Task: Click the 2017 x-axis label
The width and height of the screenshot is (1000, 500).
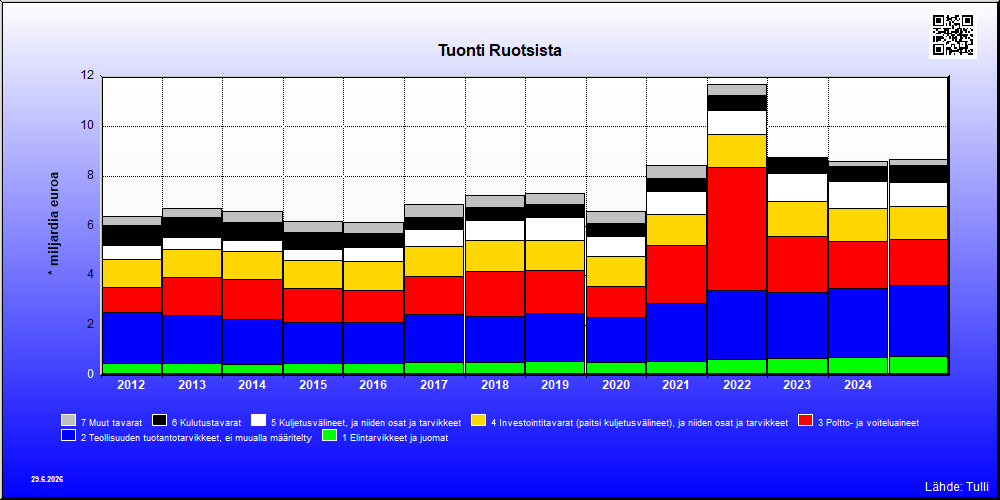Action: coord(434,385)
